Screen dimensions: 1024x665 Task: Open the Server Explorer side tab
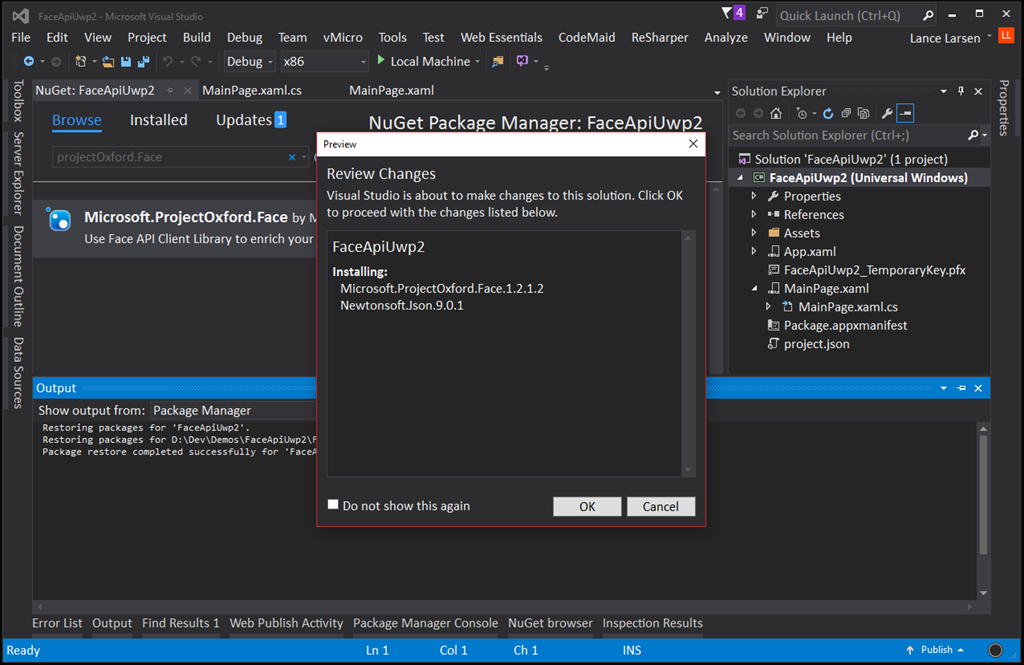pyautogui.click(x=18, y=173)
